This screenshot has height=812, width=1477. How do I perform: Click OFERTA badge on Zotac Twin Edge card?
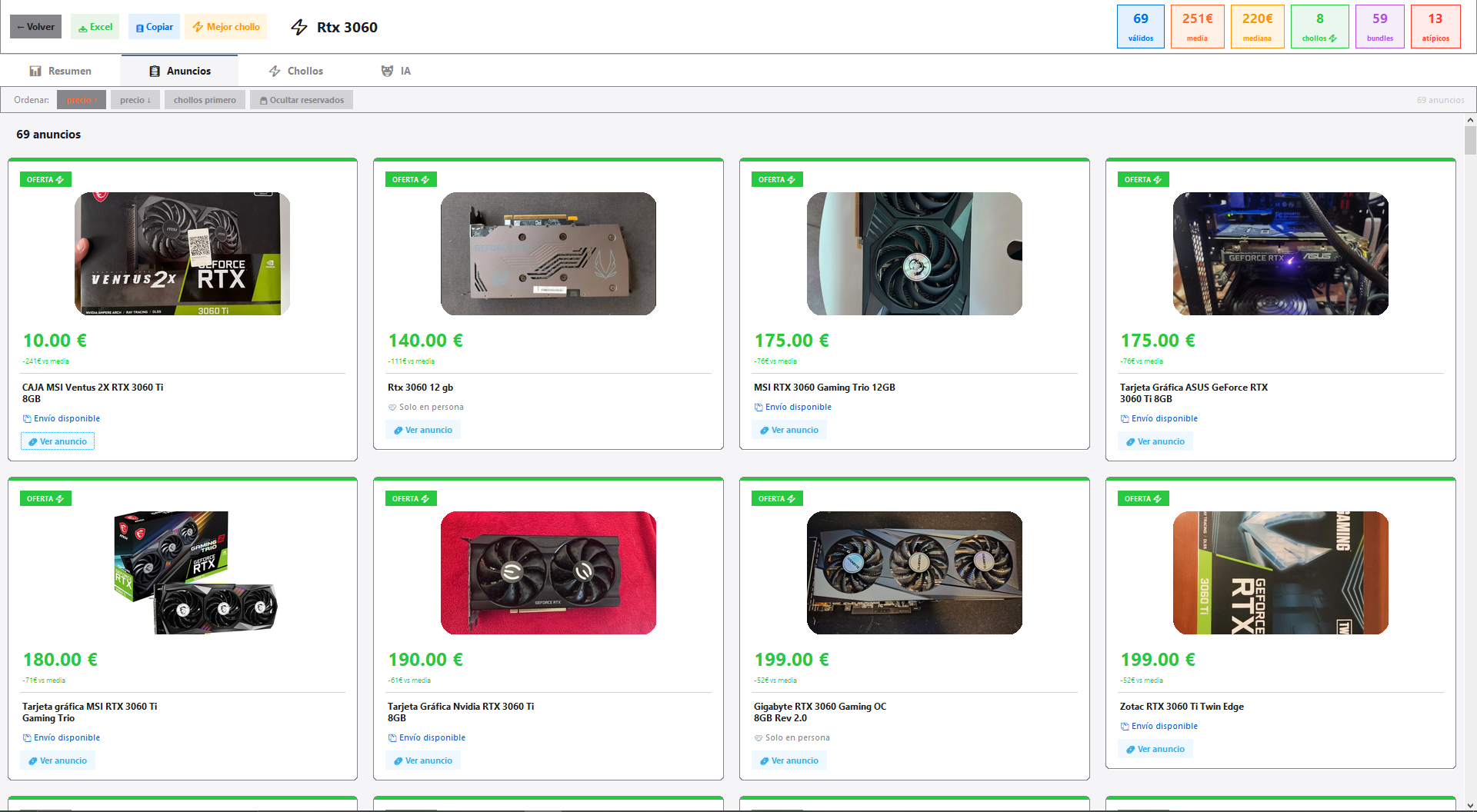1143,499
